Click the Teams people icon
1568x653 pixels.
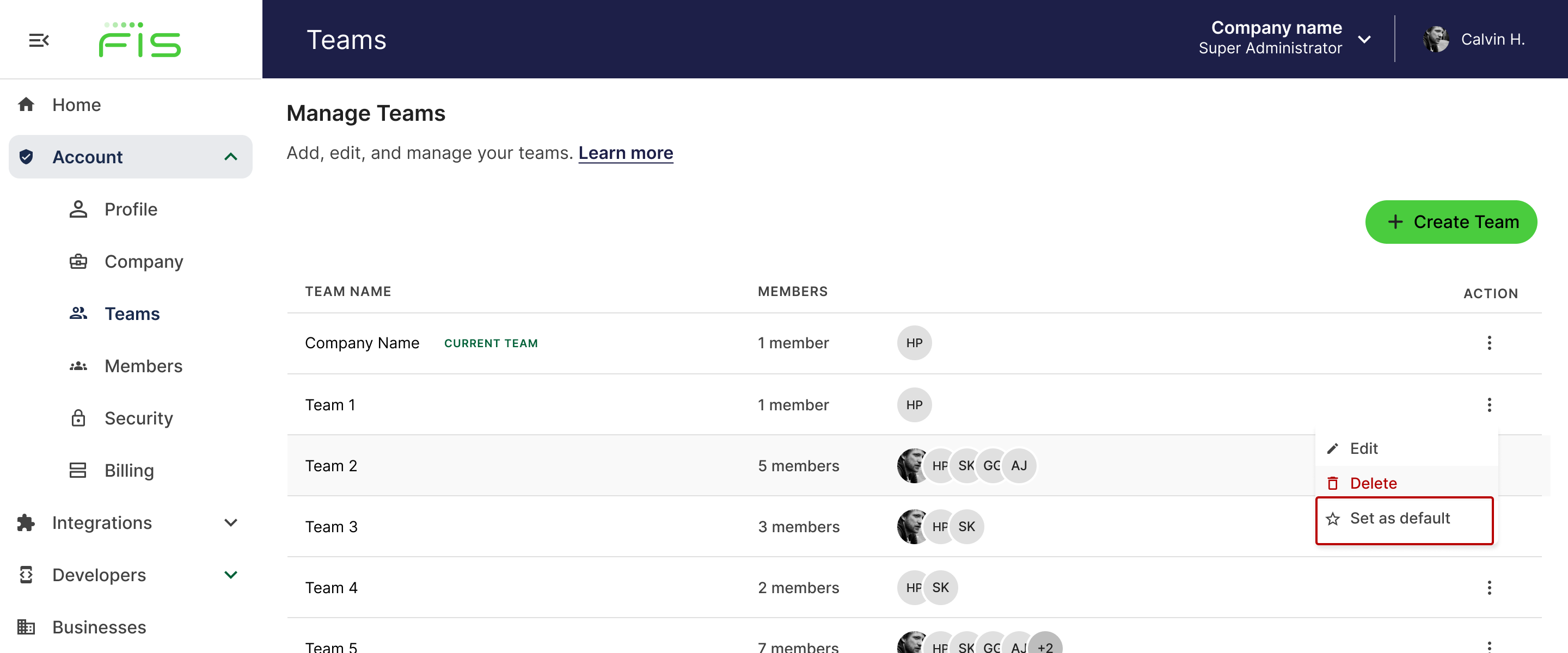point(78,312)
